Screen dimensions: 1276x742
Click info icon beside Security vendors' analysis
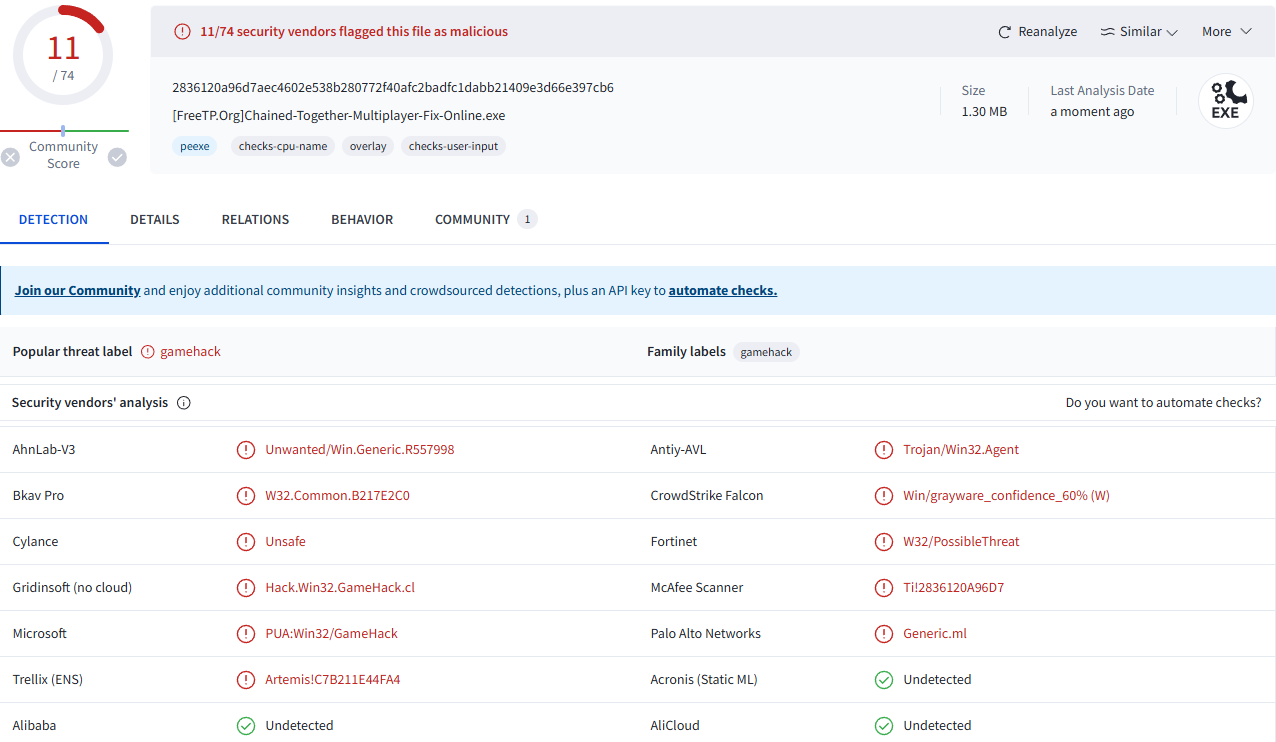coord(184,403)
